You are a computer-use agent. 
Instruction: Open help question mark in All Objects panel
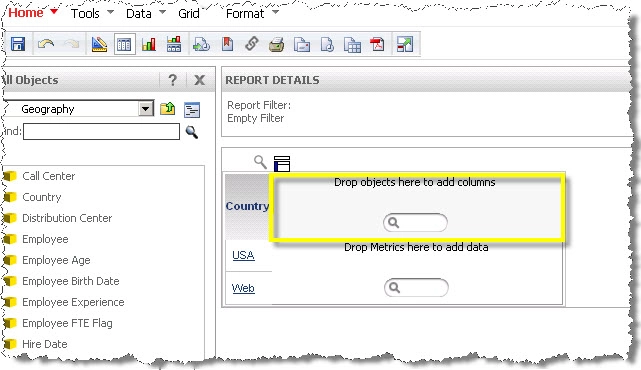tap(173, 80)
